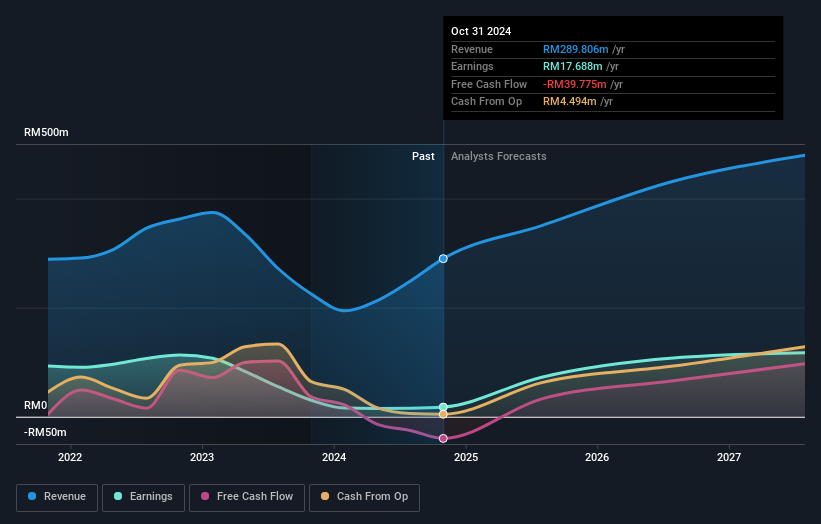Click the 2025 x-axis label

(x=466, y=458)
